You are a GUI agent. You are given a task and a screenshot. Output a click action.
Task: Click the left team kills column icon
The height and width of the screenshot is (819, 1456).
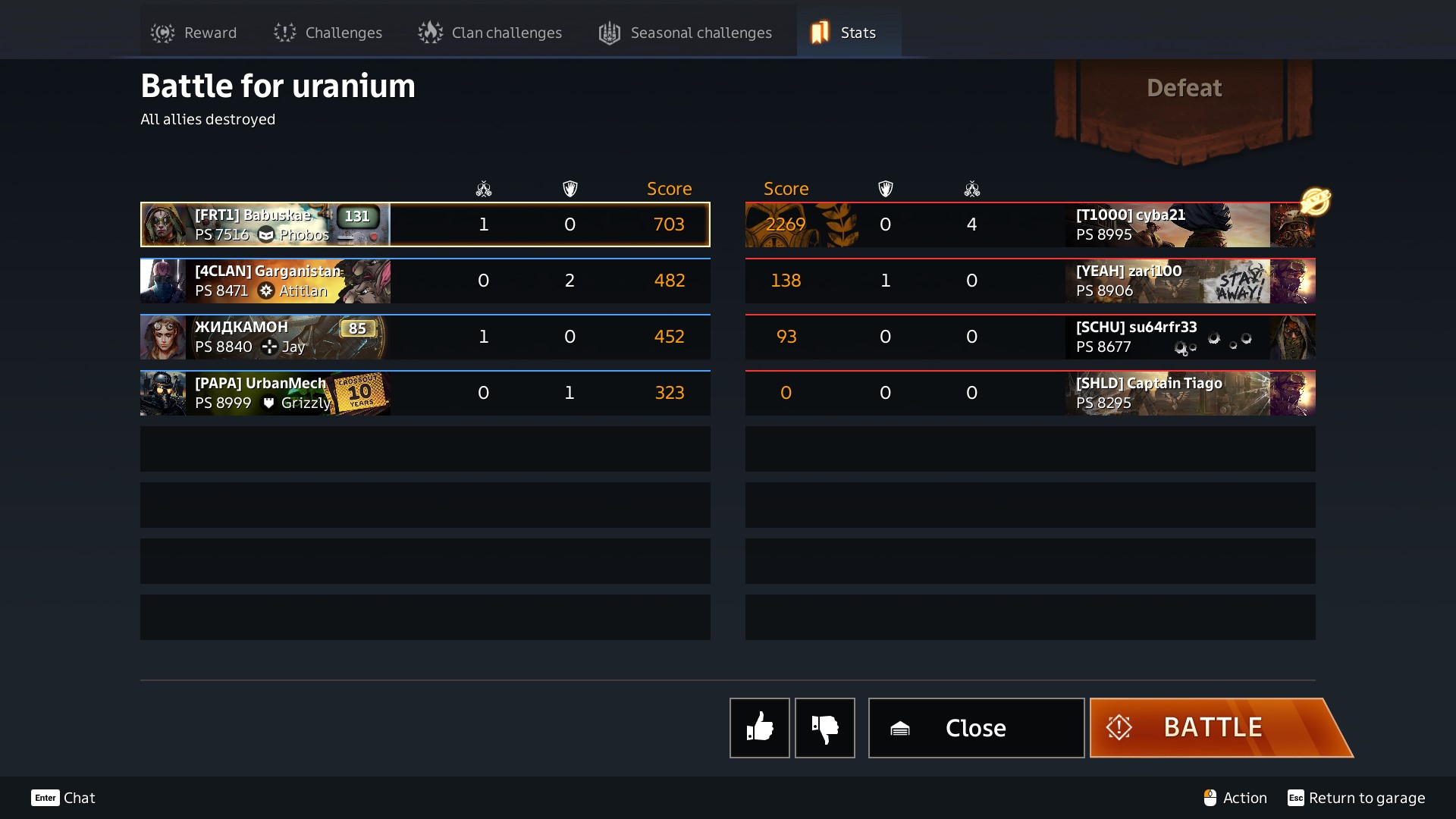pos(484,189)
